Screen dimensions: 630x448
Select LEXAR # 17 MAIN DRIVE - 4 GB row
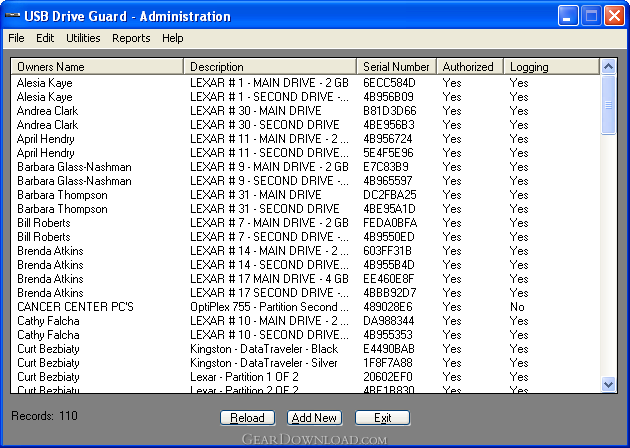coord(305,279)
